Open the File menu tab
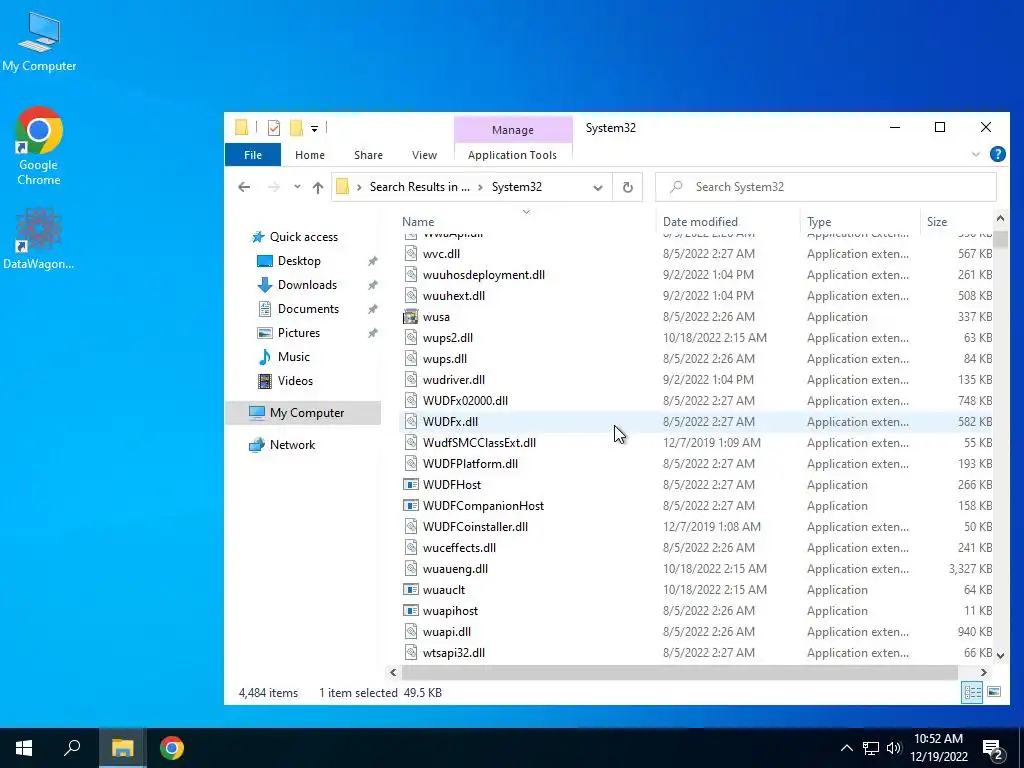This screenshot has width=1024, height=768. coord(253,155)
